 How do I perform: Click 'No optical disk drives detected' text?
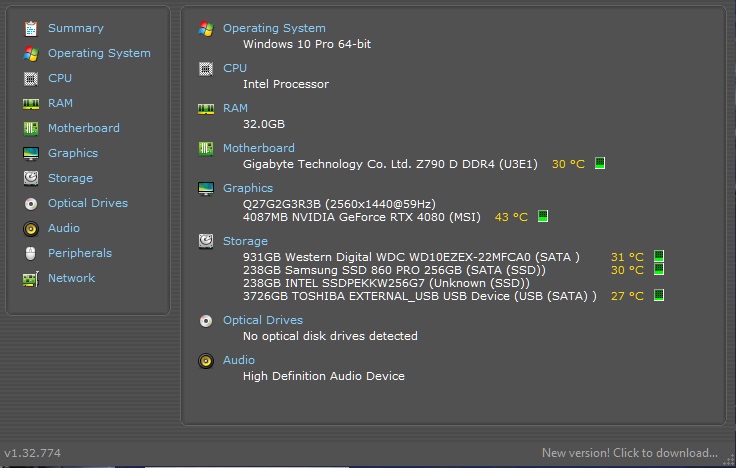tap(330, 336)
